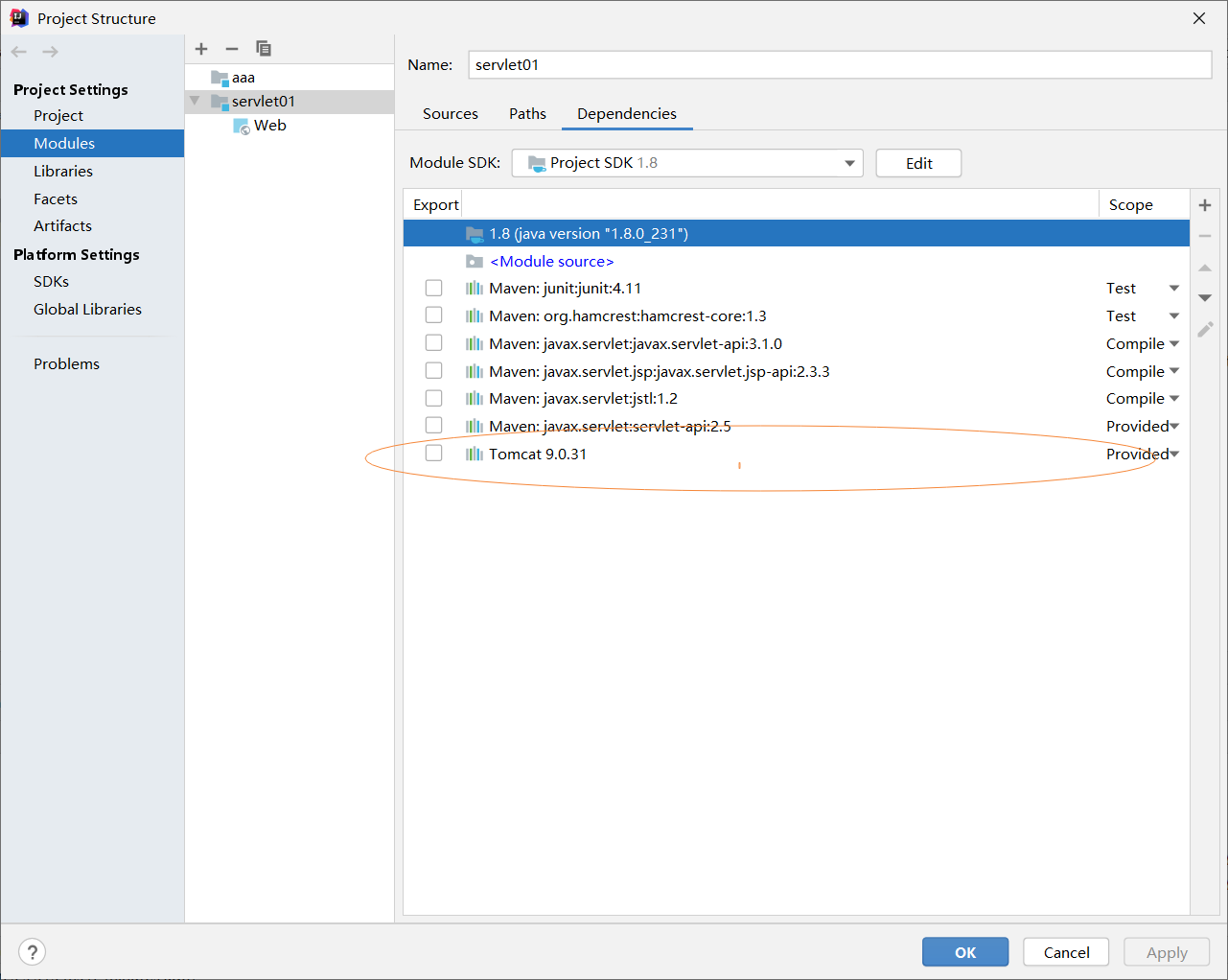Edit selected dependency with pencil icon
The width and height of the screenshot is (1228, 980).
point(1205,329)
